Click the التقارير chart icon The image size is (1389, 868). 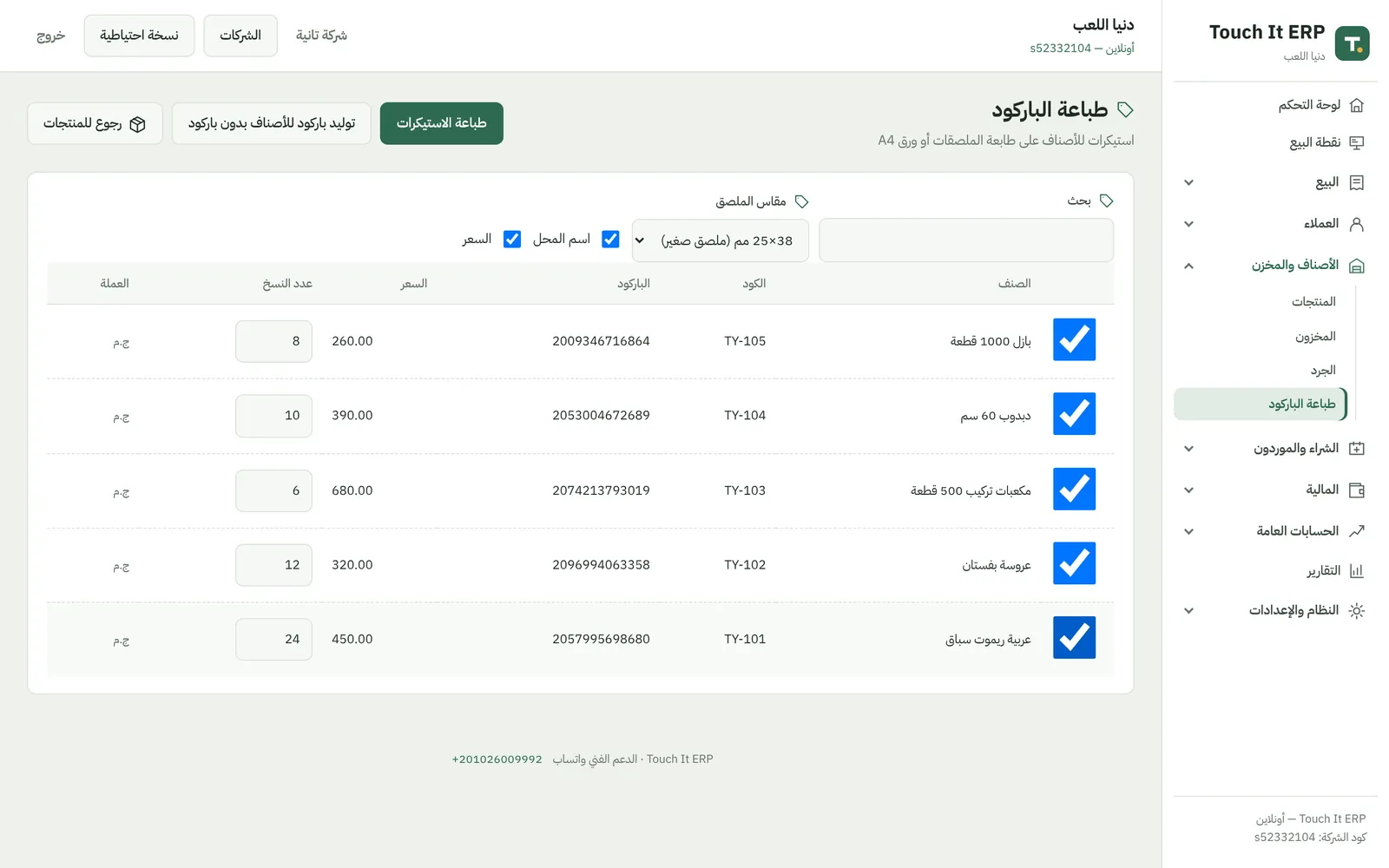[x=1357, y=571]
